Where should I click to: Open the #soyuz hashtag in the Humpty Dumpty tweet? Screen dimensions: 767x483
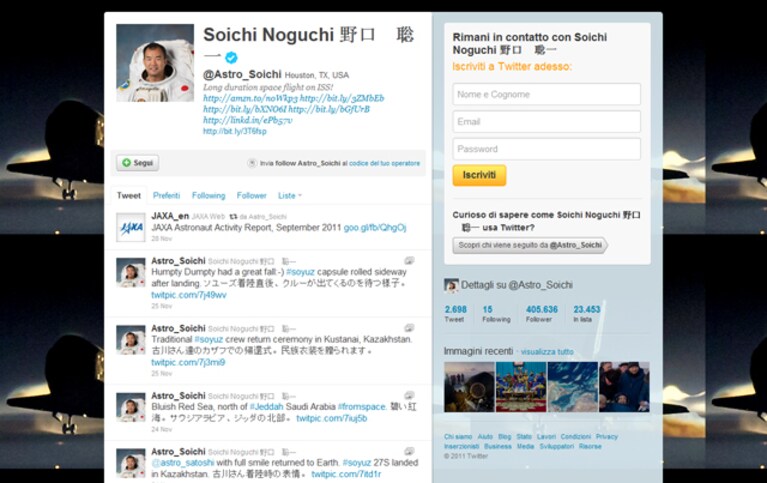[300, 272]
